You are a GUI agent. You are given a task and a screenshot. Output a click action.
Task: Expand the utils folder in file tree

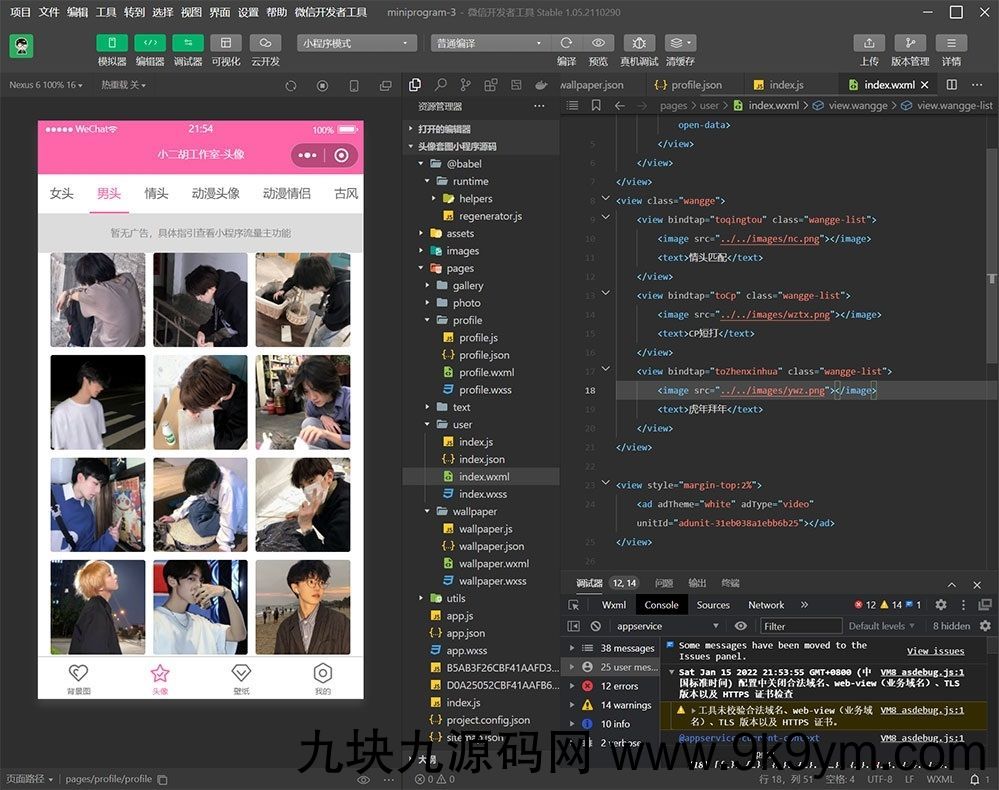click(455, 598)
